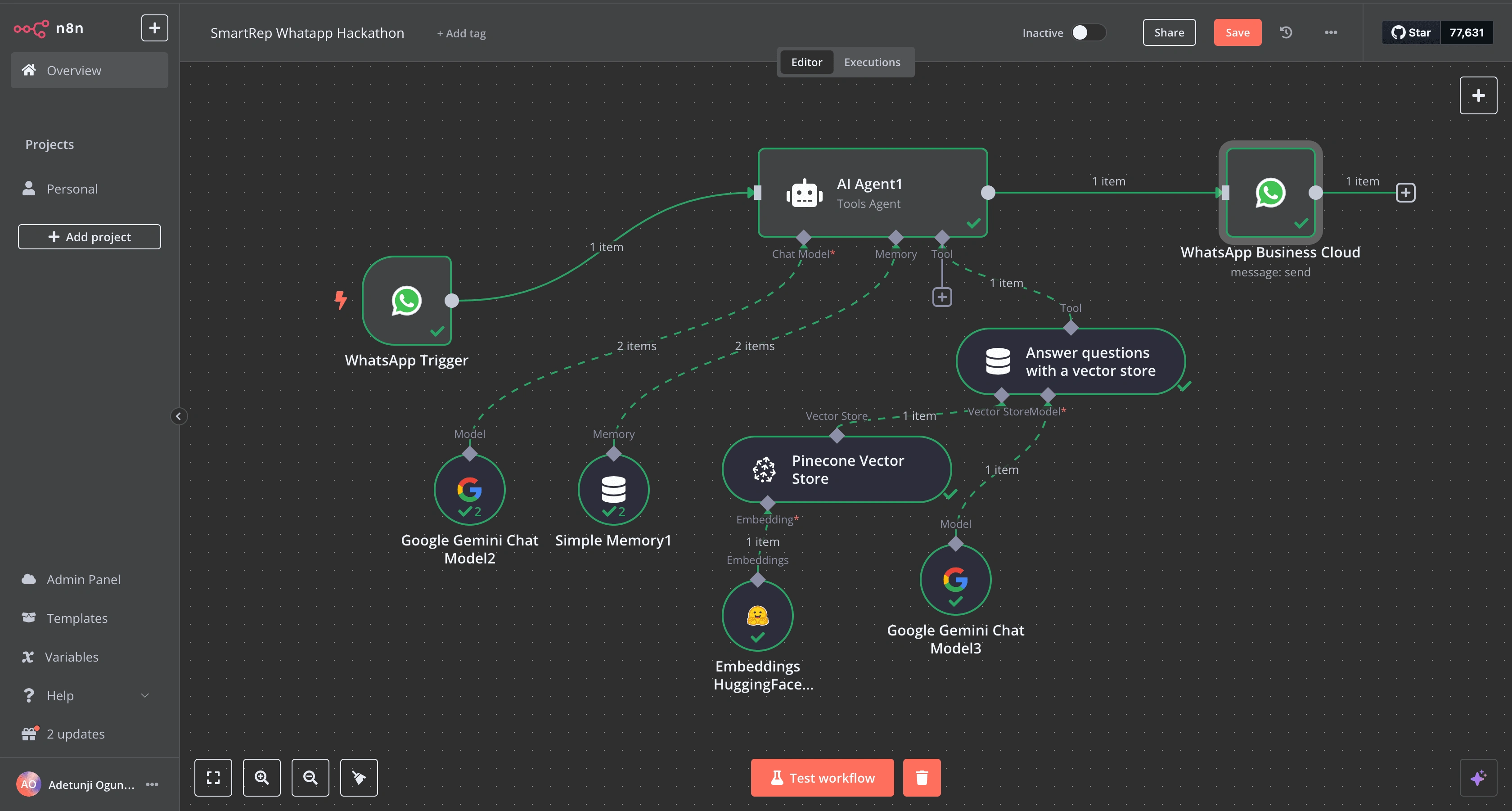Screen dimensions: 1512x811
Task: Click the star count 77,631
Action: coord(1466,33)
